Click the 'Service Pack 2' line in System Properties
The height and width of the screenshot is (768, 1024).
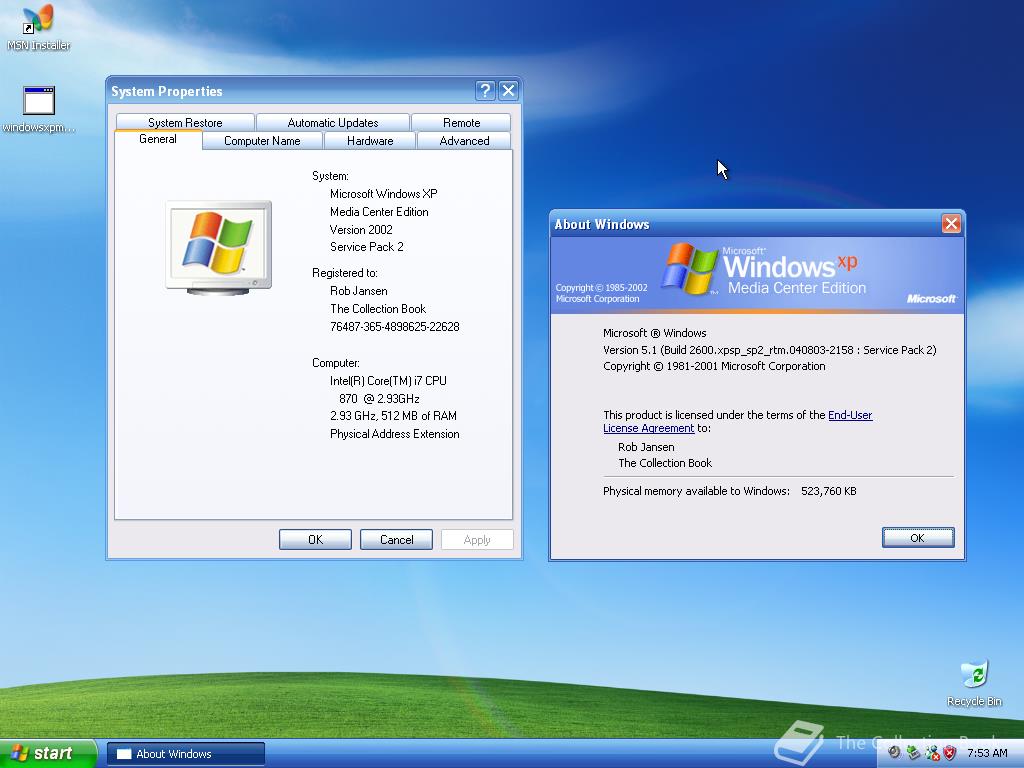[x=366, y=247]
